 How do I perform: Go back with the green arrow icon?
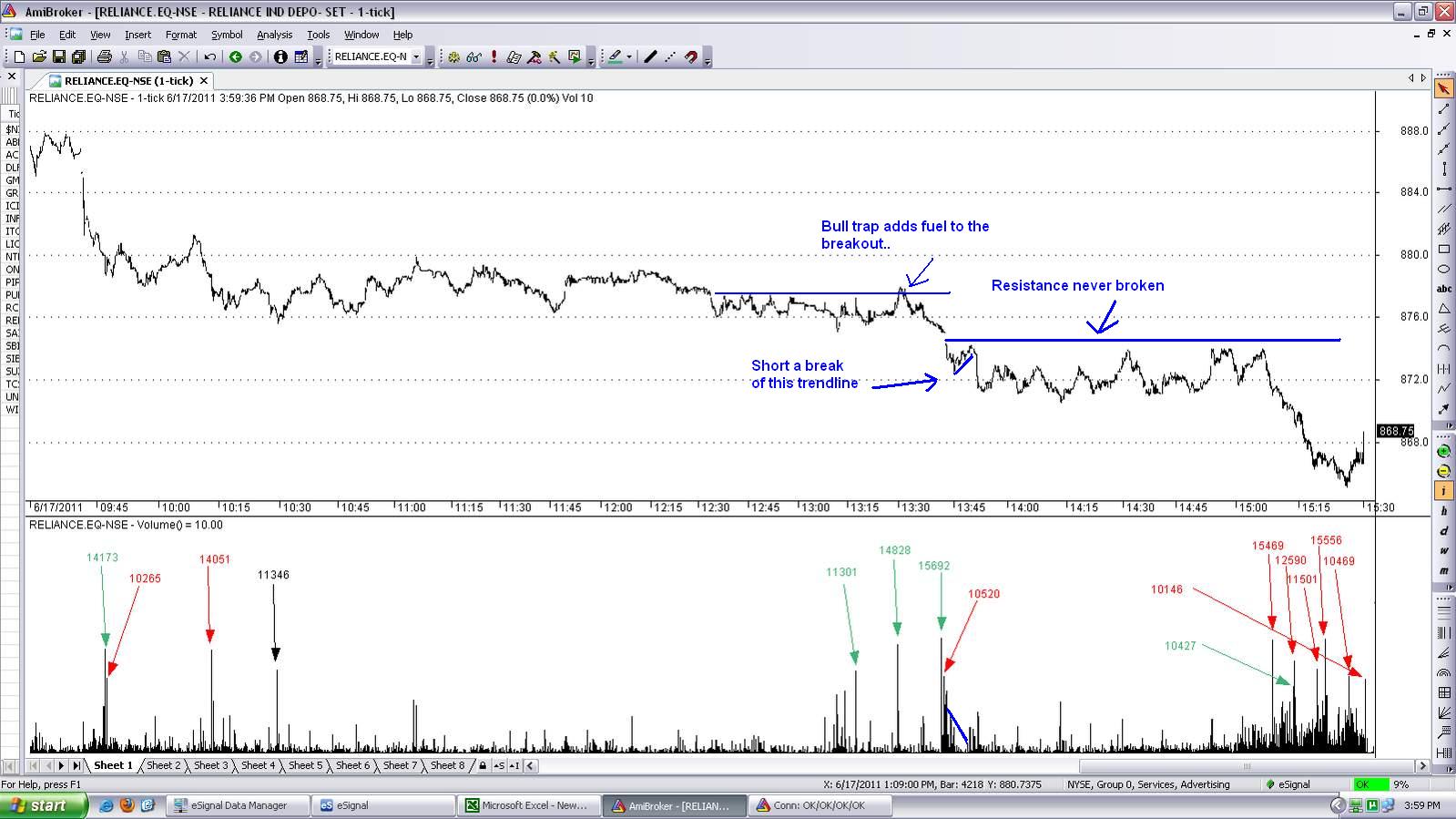coord(235,56)
